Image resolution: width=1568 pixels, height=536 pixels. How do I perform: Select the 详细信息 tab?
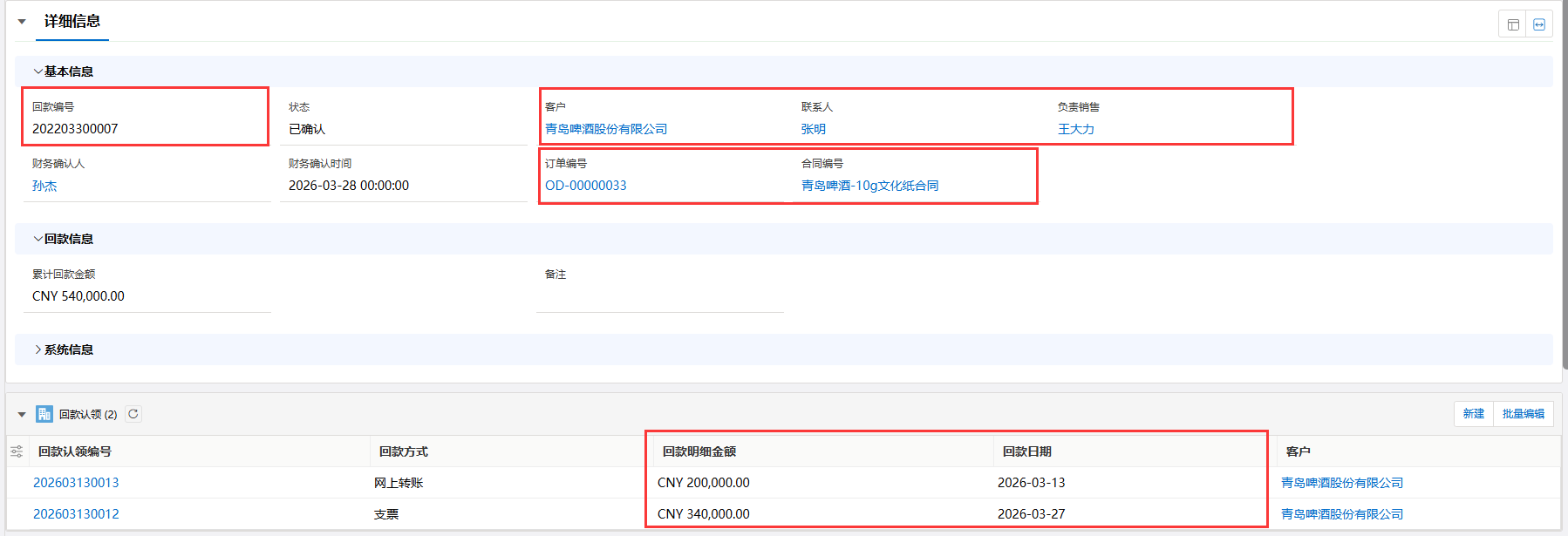pyautogui.click(x=72, y=22)
